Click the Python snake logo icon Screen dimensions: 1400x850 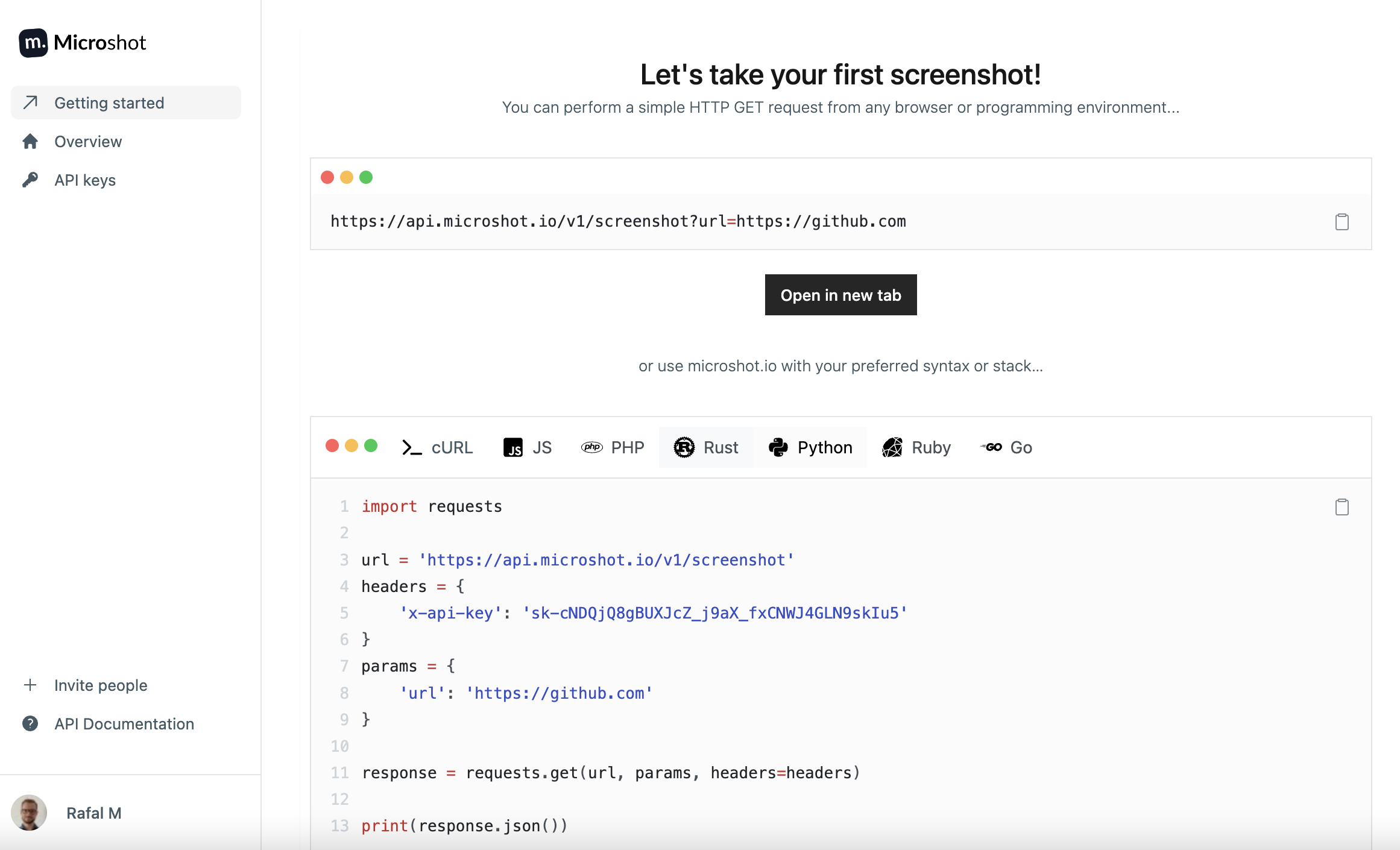[x=778, y=447]
